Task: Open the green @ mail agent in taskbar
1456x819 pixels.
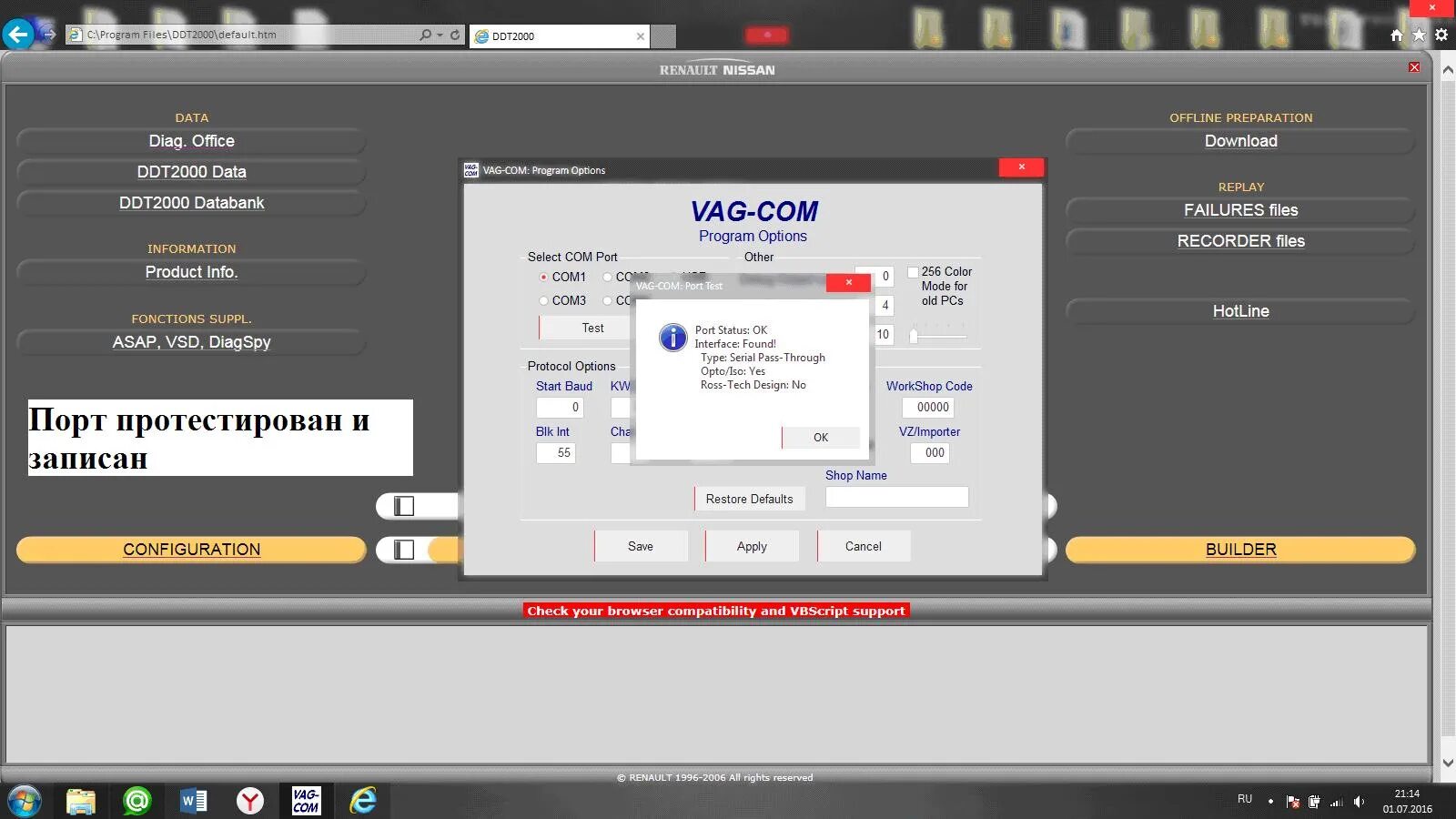Action: pos(137,801)
